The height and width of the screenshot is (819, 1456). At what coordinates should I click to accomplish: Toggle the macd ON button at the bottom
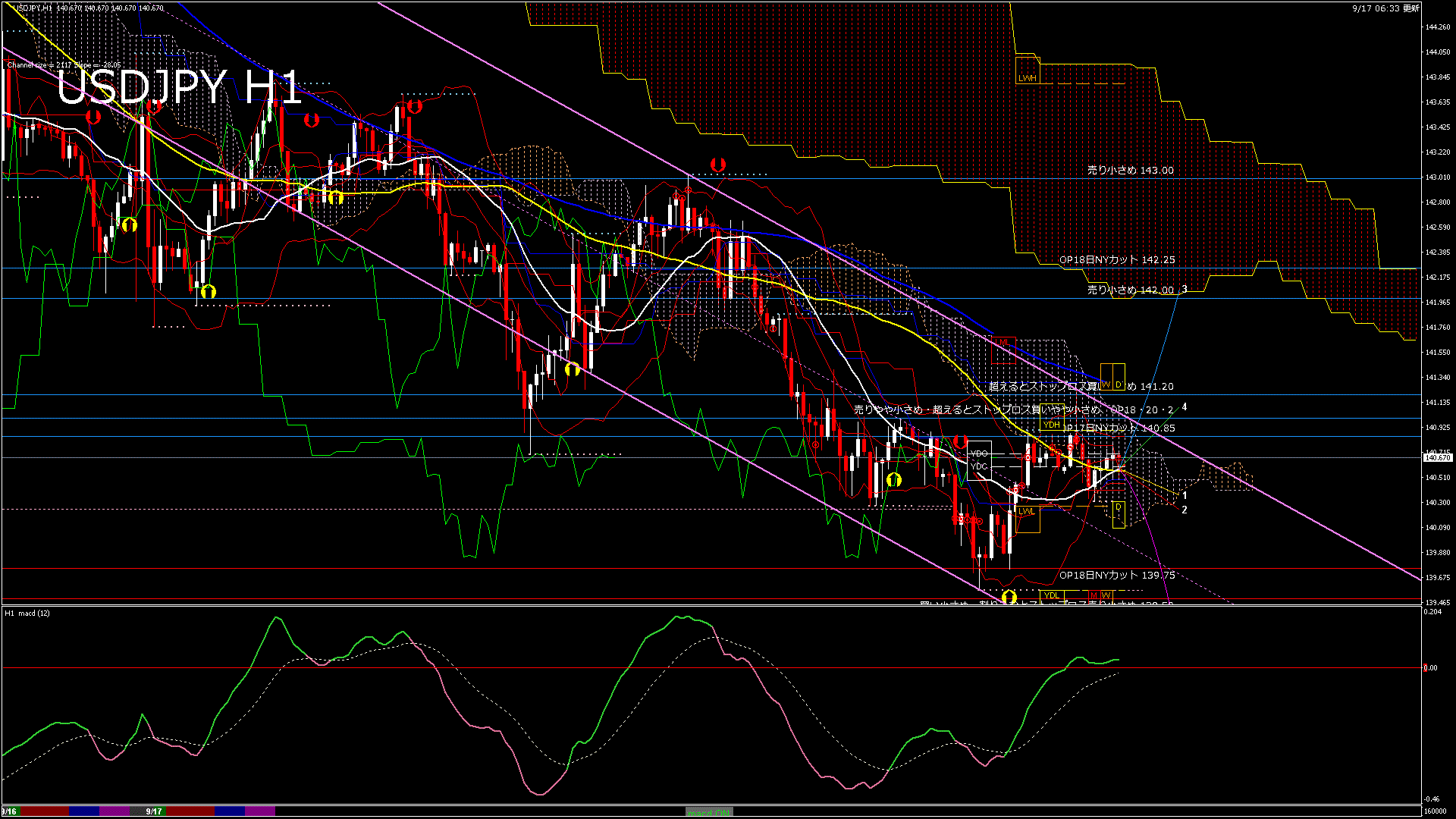[x=709, y=811]
